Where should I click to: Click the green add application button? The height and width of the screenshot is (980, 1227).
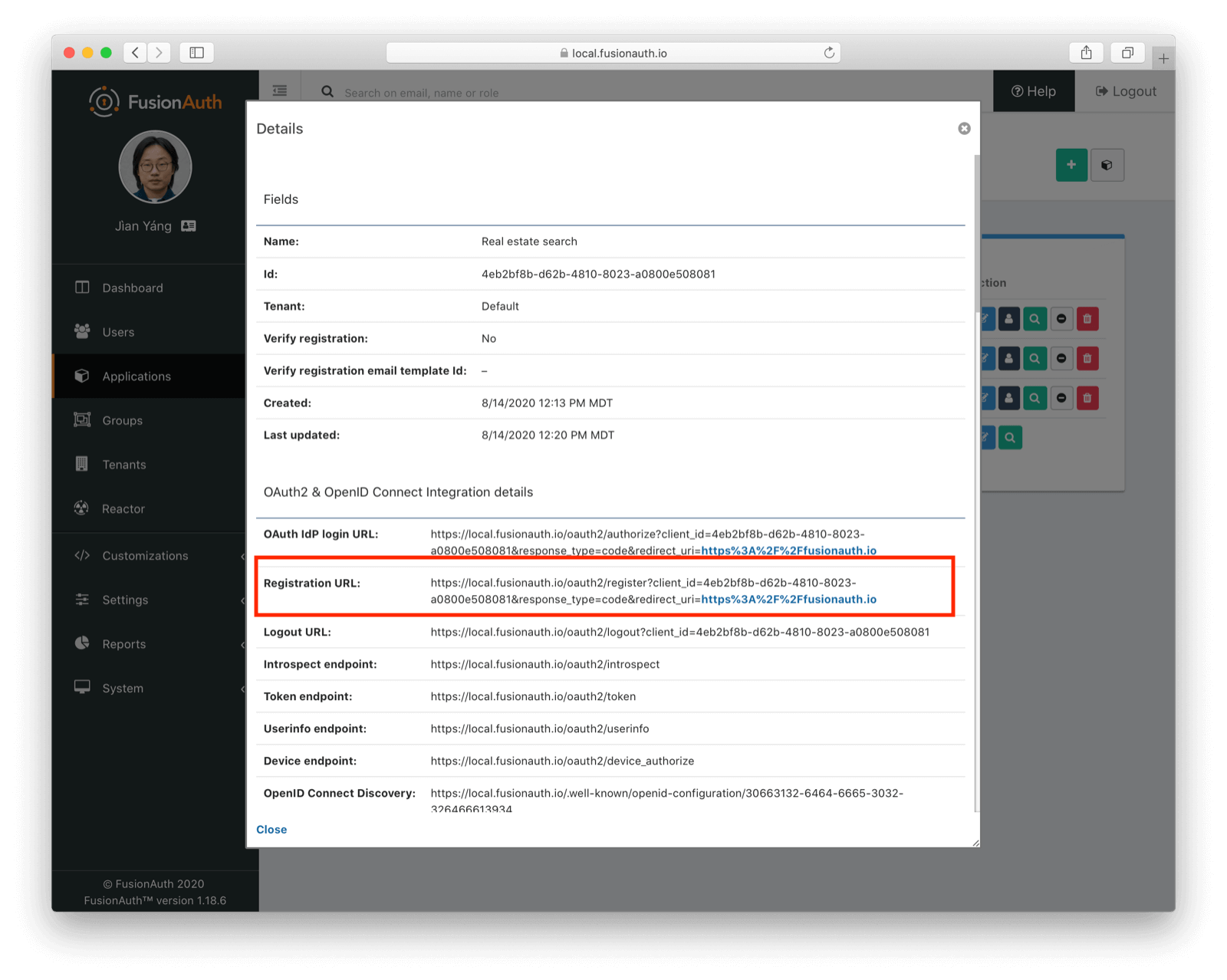click(x=1071, y=165)
